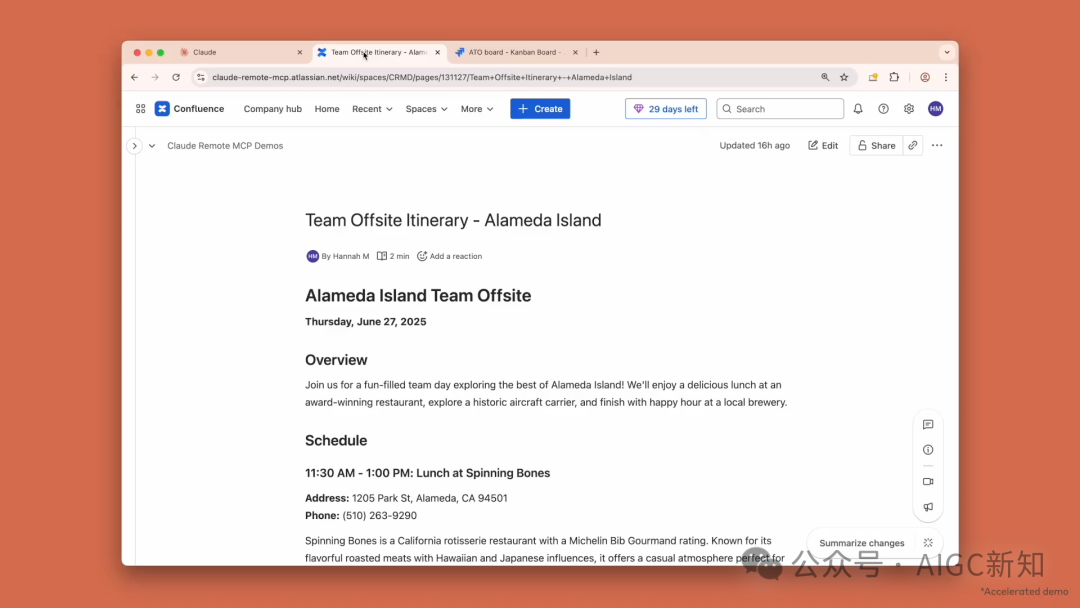Click the 29 days left button

tap(666, 109)
